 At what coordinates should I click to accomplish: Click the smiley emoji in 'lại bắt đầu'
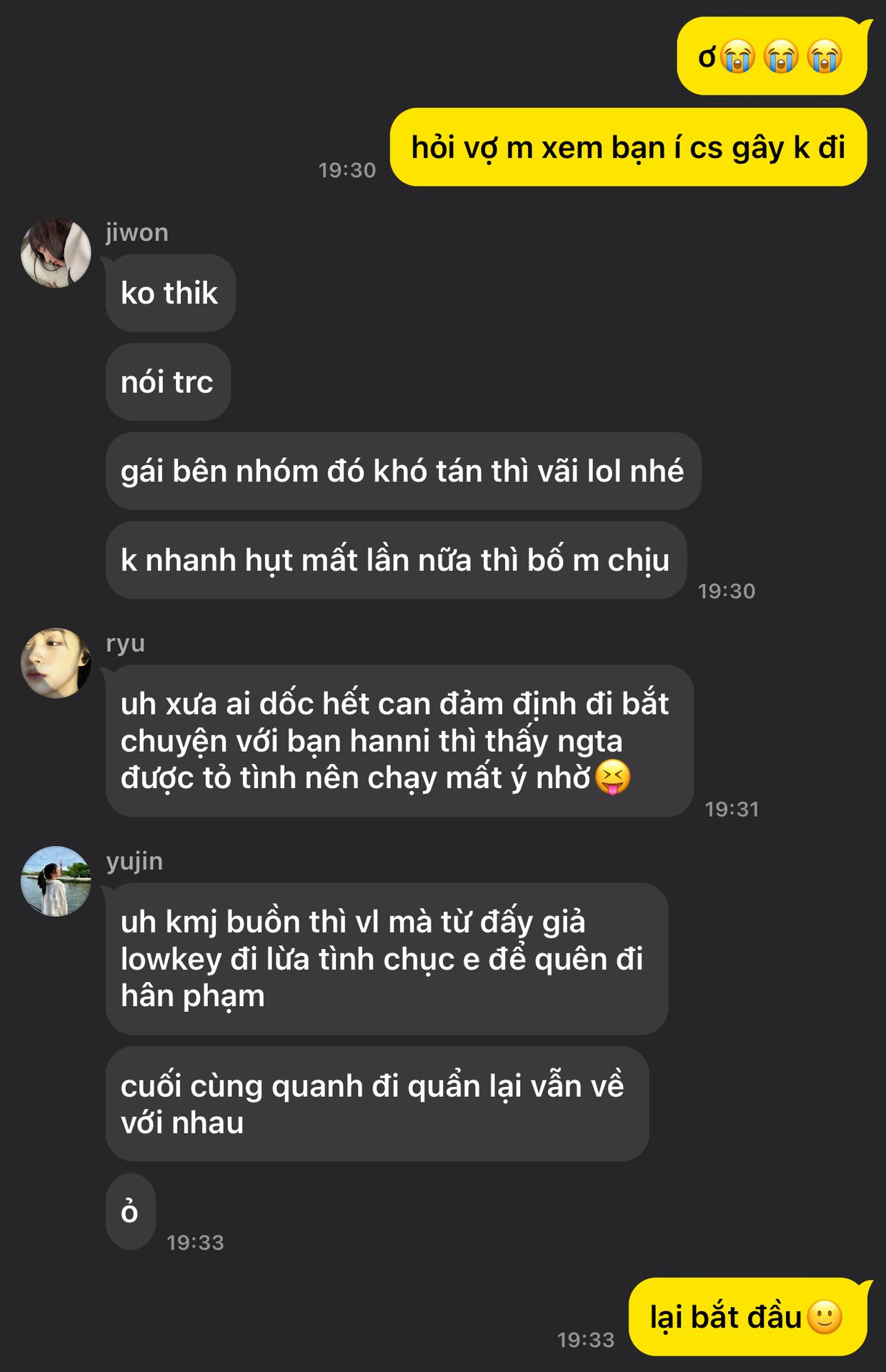(x=825, y=1317)
